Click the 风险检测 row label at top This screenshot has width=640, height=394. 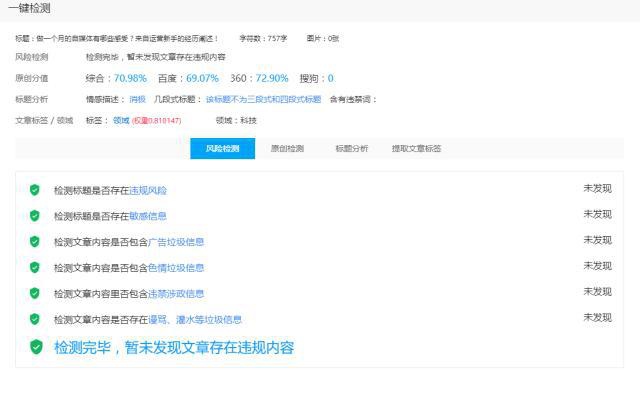[32, 57]
